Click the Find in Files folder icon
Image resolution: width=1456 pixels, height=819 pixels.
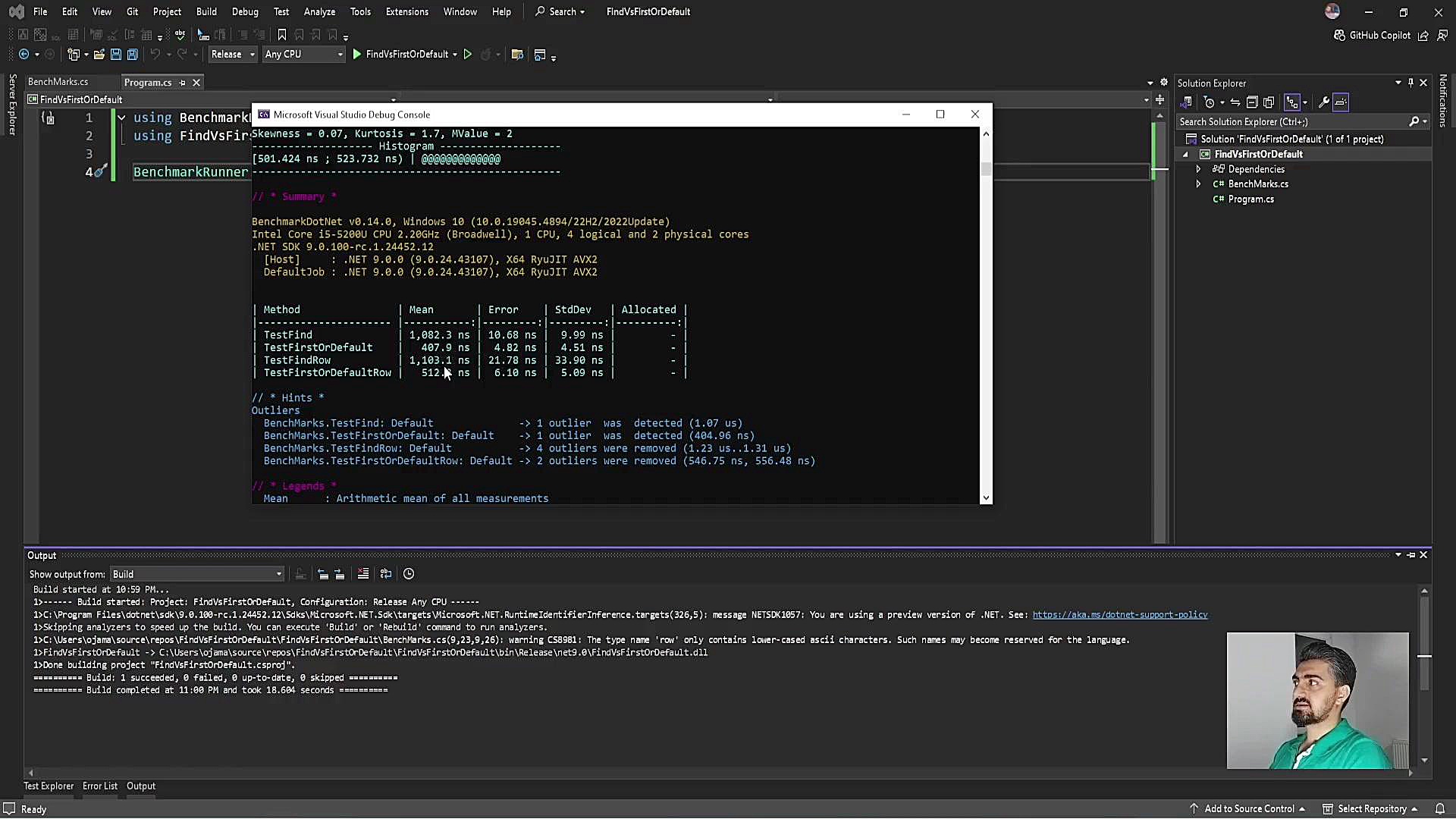[x=517, y=55]
